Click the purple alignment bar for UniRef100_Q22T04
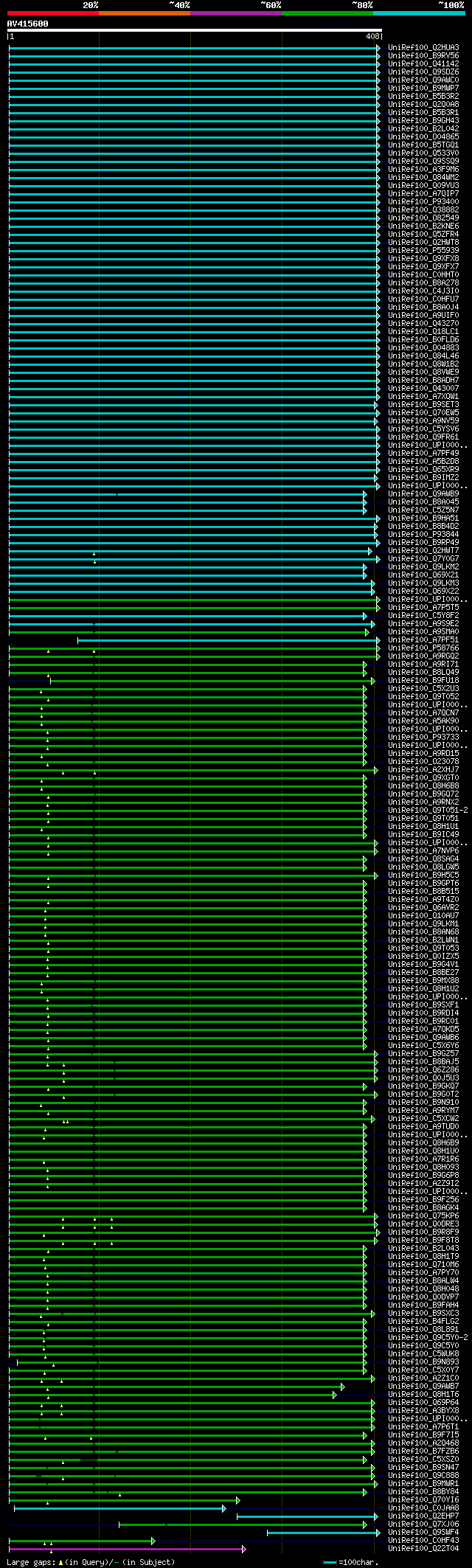472x1568 pixels. 126,1549
